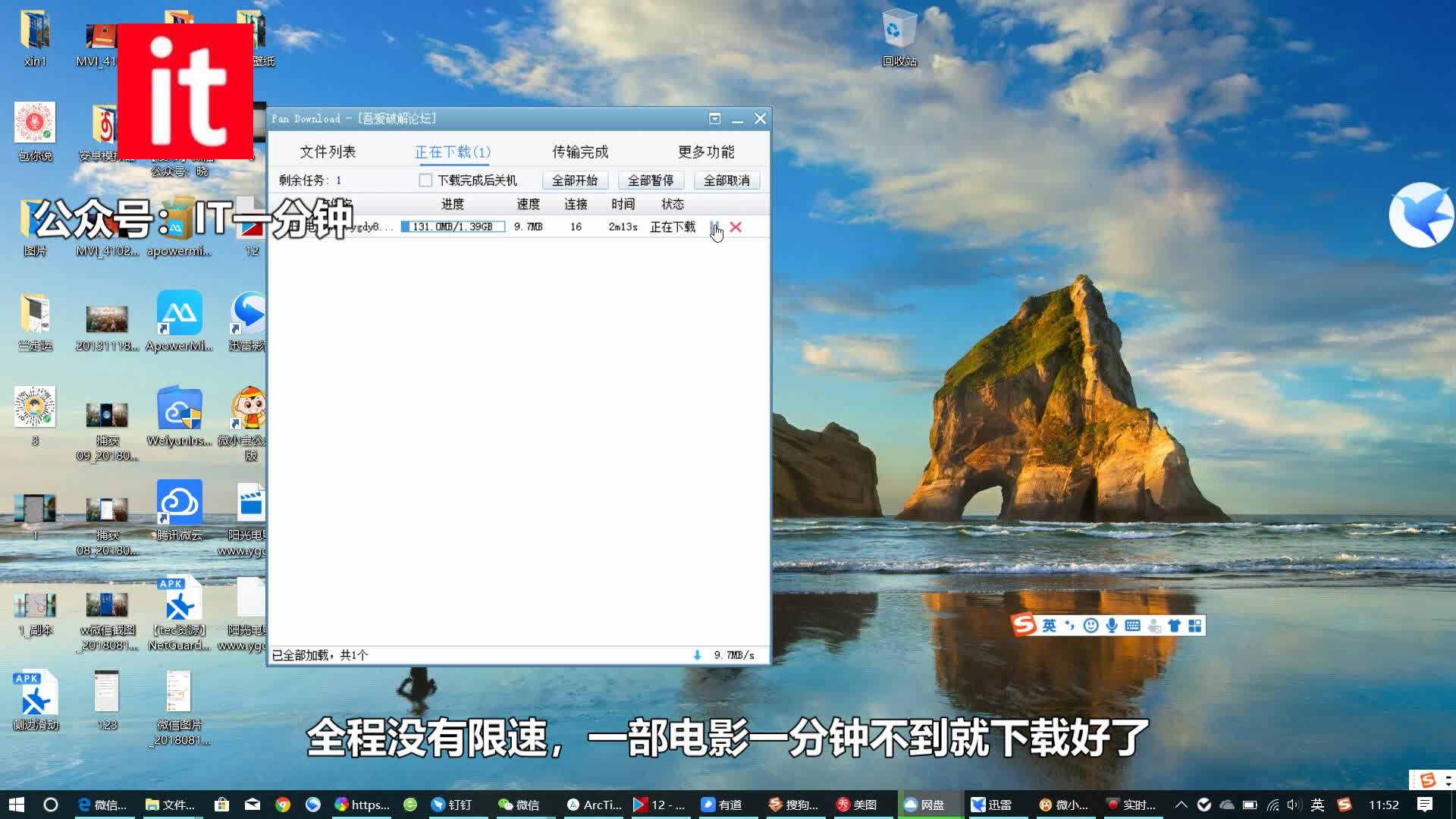
Task: Open the Windows Start menu
Action: point(17,805)
